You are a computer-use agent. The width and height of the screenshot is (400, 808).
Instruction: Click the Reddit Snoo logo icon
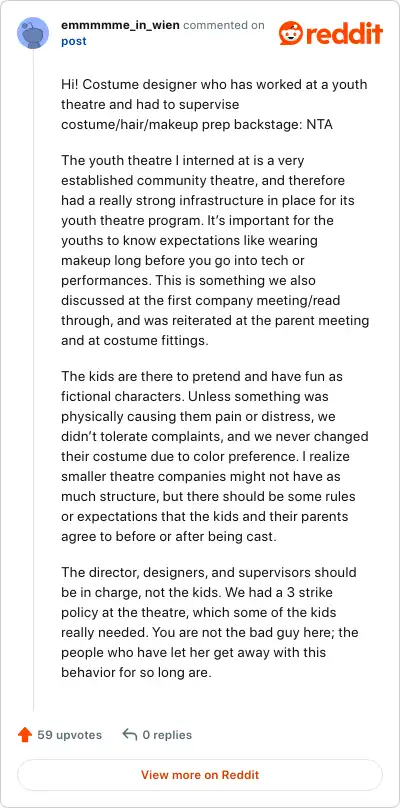point(290,33)
